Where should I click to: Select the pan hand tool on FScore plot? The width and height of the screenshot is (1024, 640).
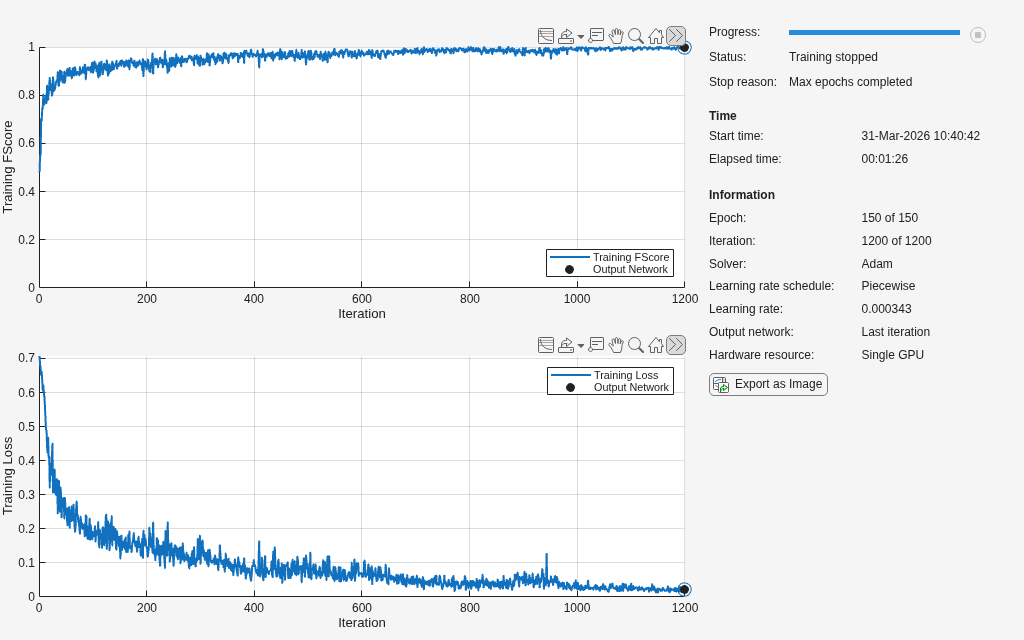pos(616,36)
